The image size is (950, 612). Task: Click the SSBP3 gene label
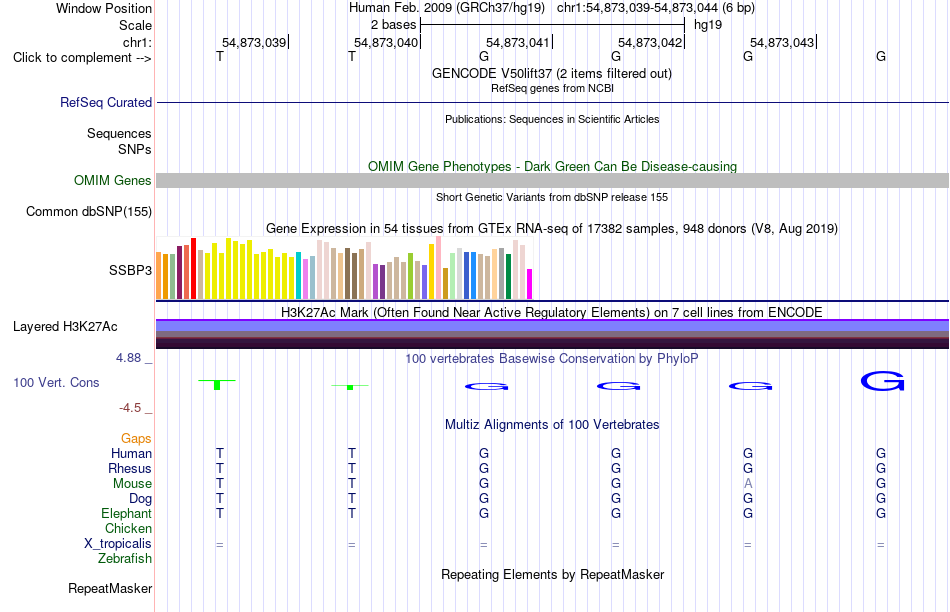click(130, 270)
